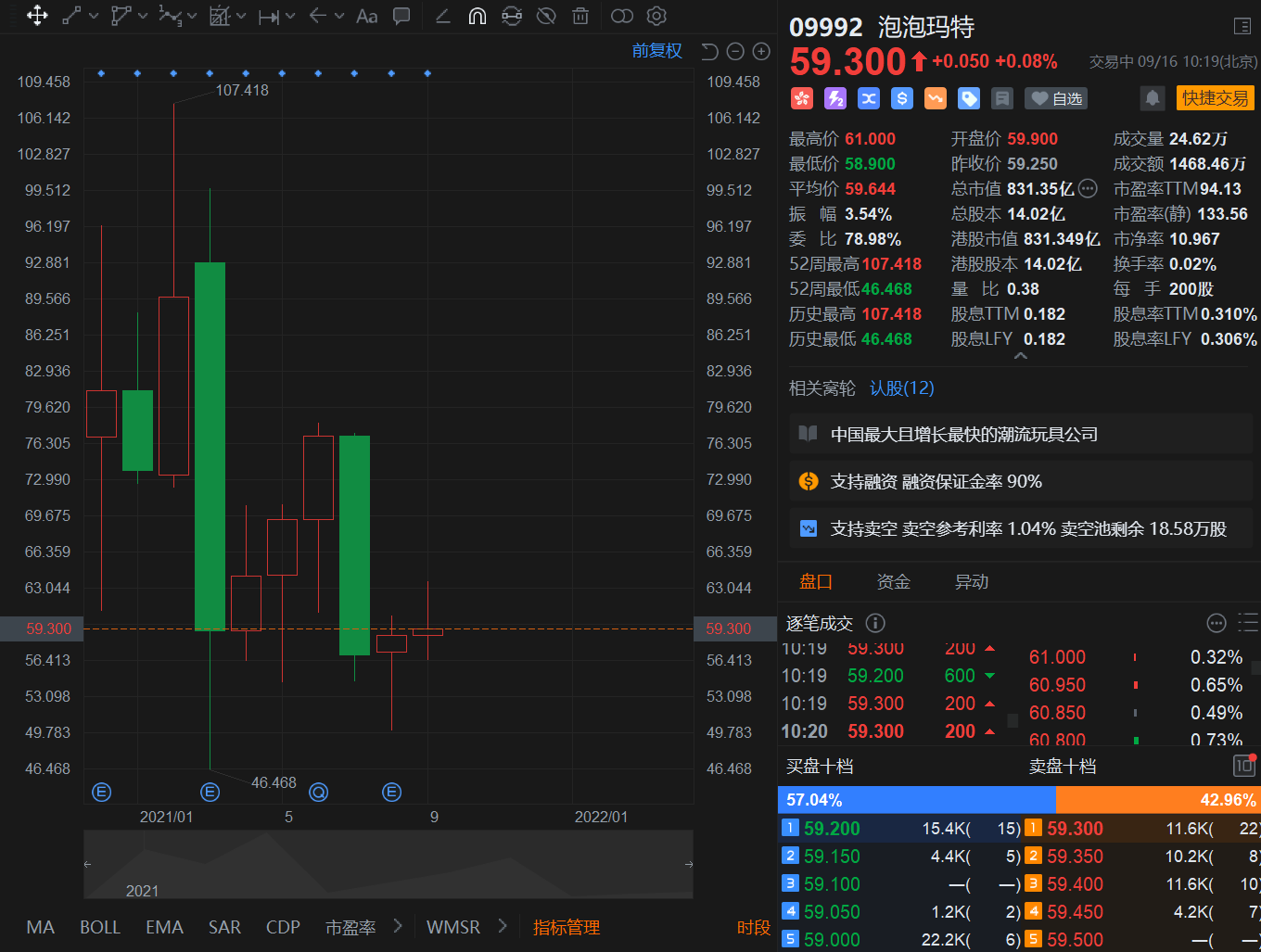The height and width of the screenshot is (952, 1261).
Task: Toggle the right panel layout icon
Action: [1242, 27]
